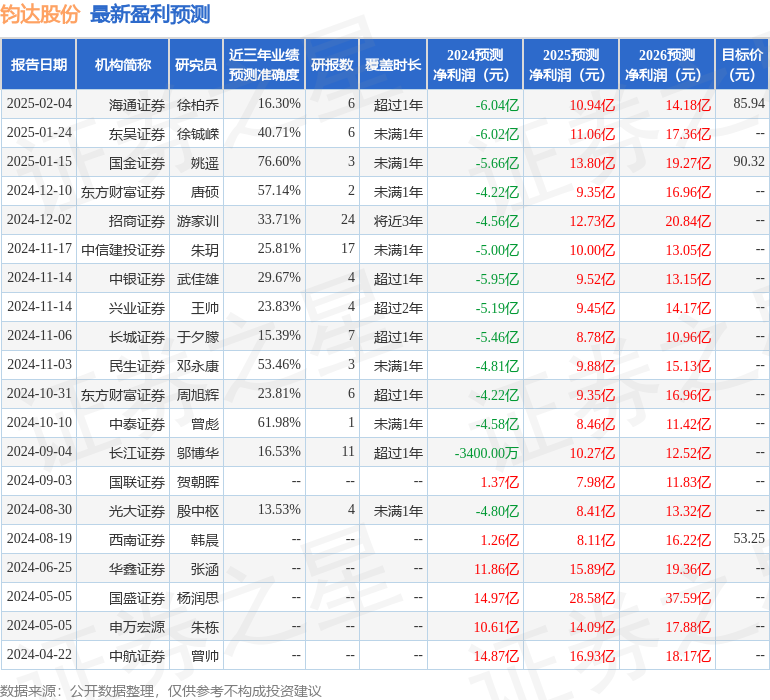Select the 2025预测净利润 column header
770x700 pixels.
[x=571, y=64]
